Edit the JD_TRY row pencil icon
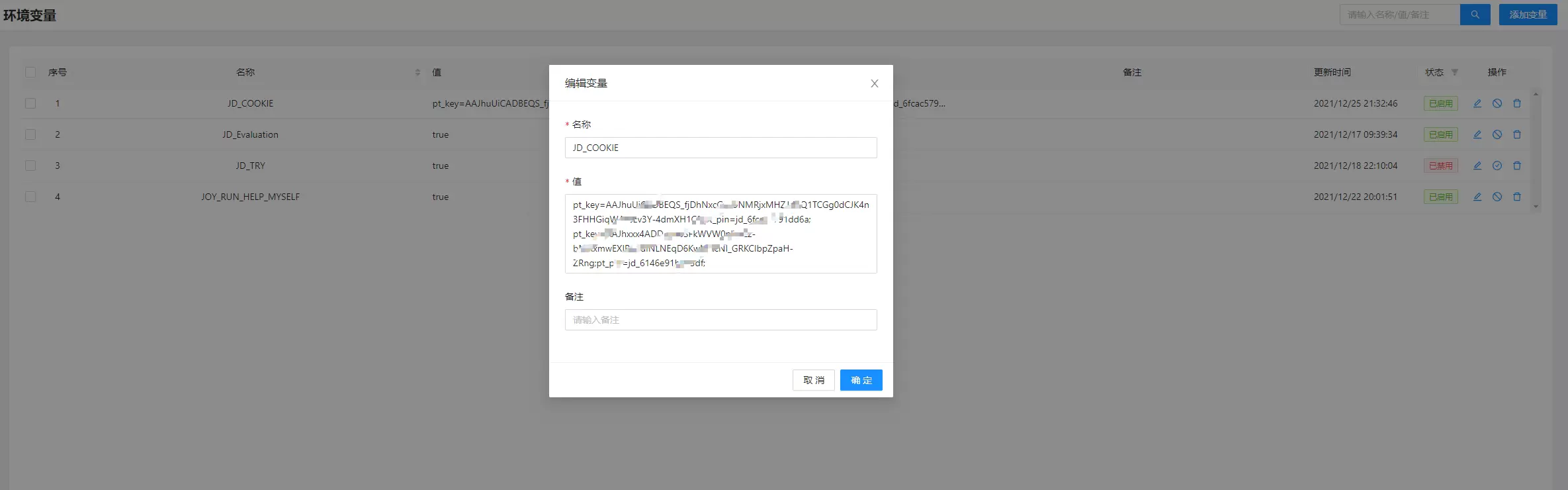The height and width of the screenshot is (490, 1568). pyautogui.click(x=1477, y=166)
